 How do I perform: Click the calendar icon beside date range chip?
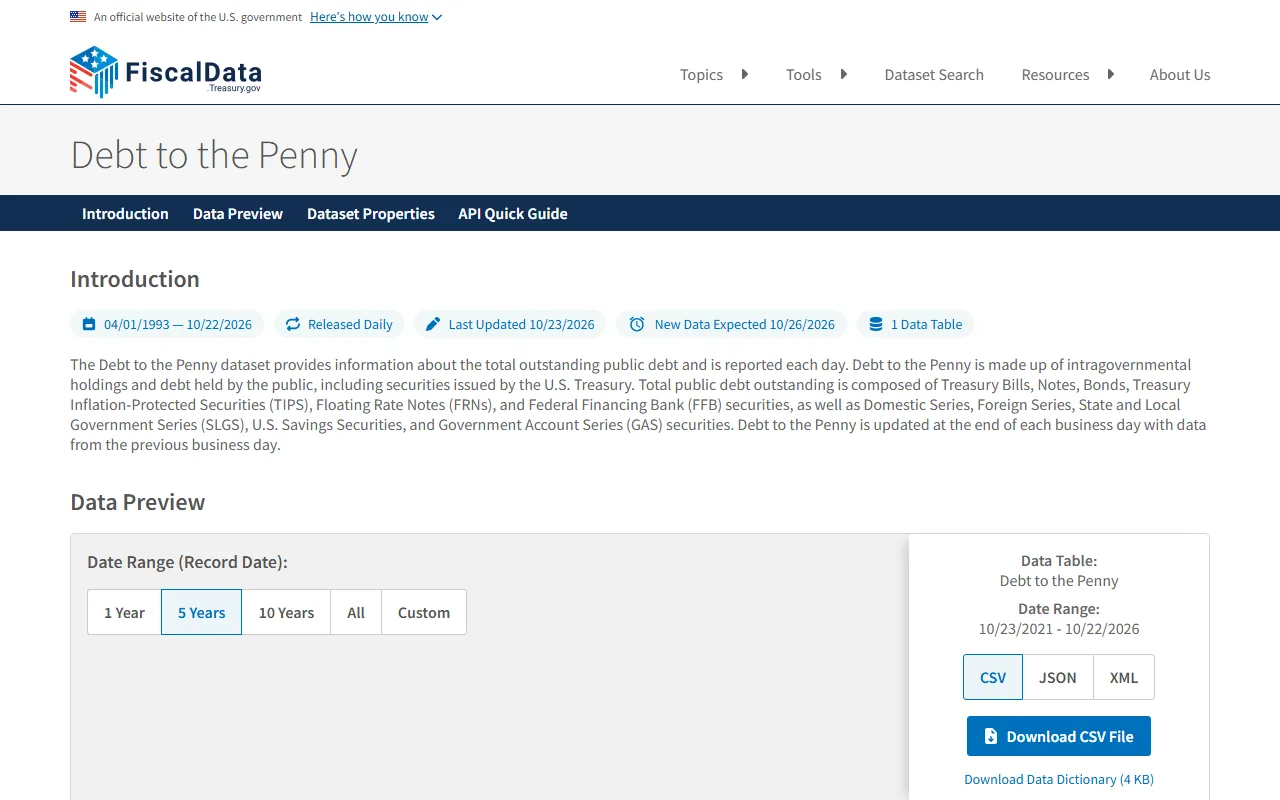89,324
